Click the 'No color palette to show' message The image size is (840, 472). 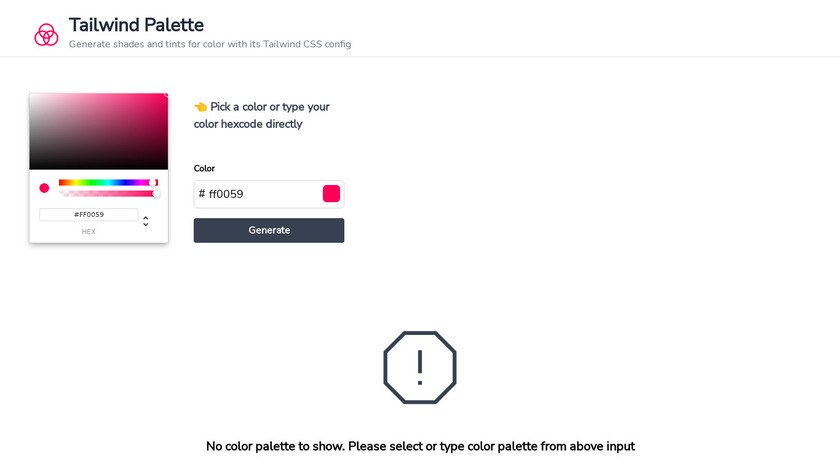click(420, 446)
